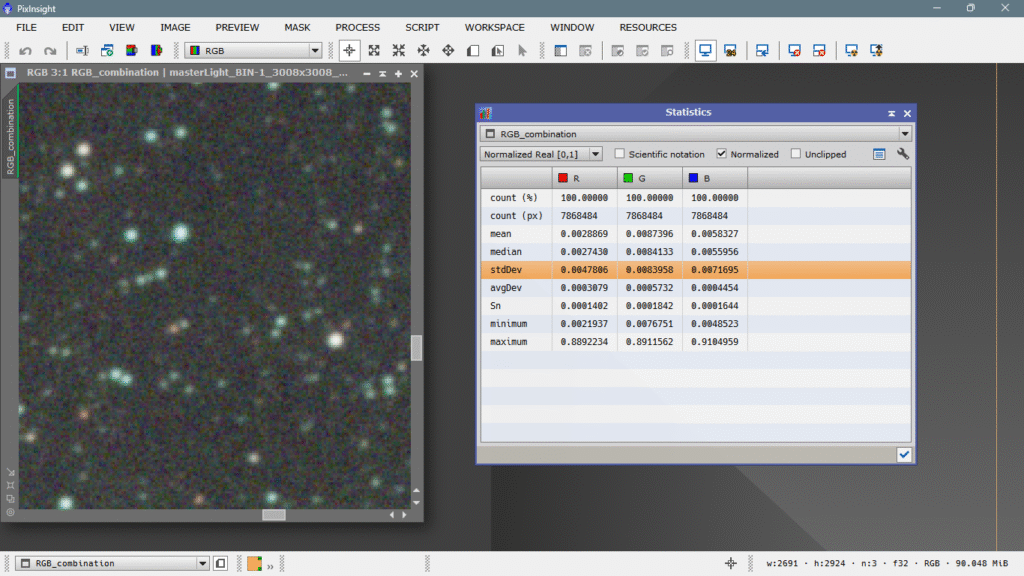Select the stdDev row label
The height and width of the screenshot is (576, 1024).
506,270
